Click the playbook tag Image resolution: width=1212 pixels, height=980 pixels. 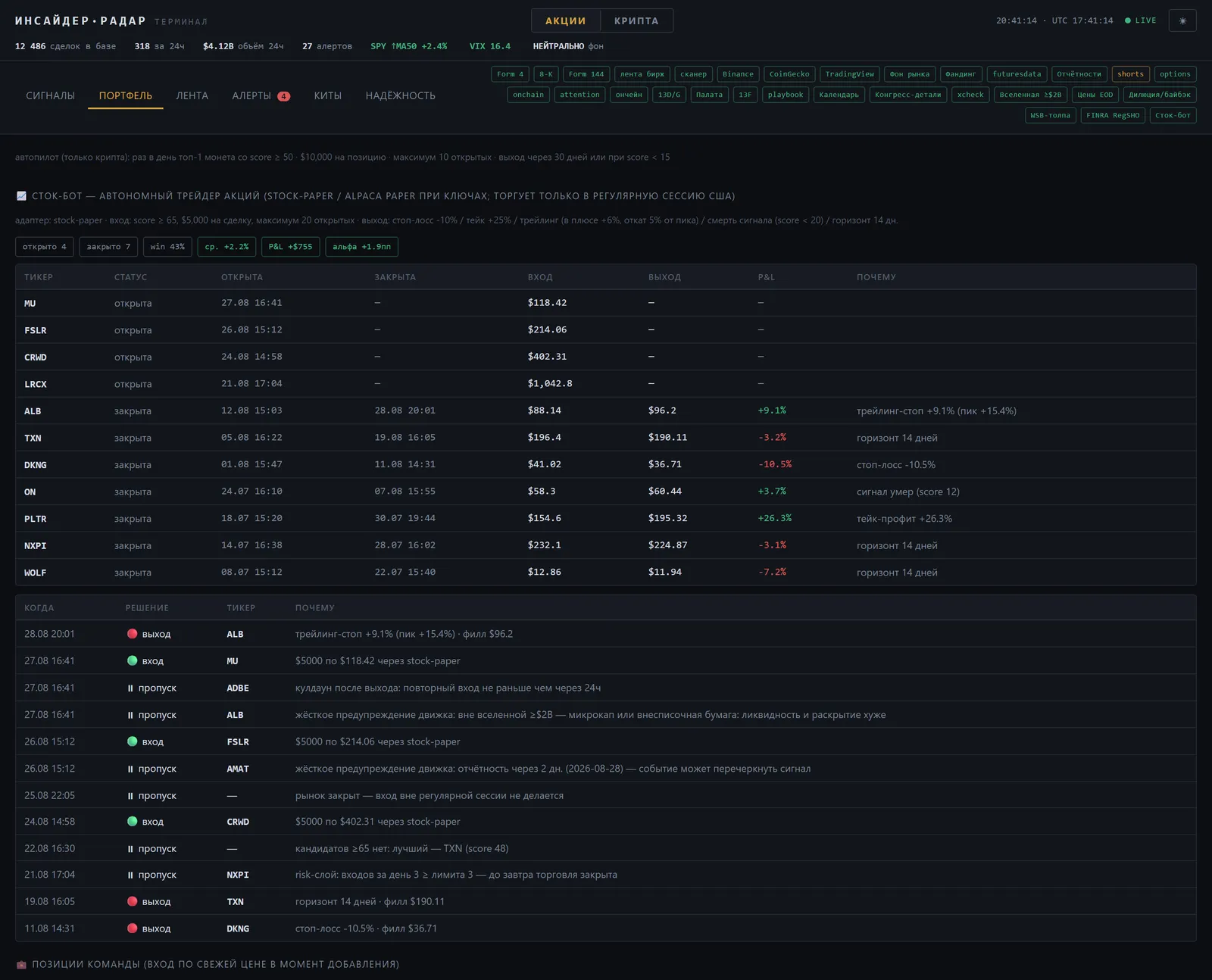pyautogui.click(x=786, y=95)
